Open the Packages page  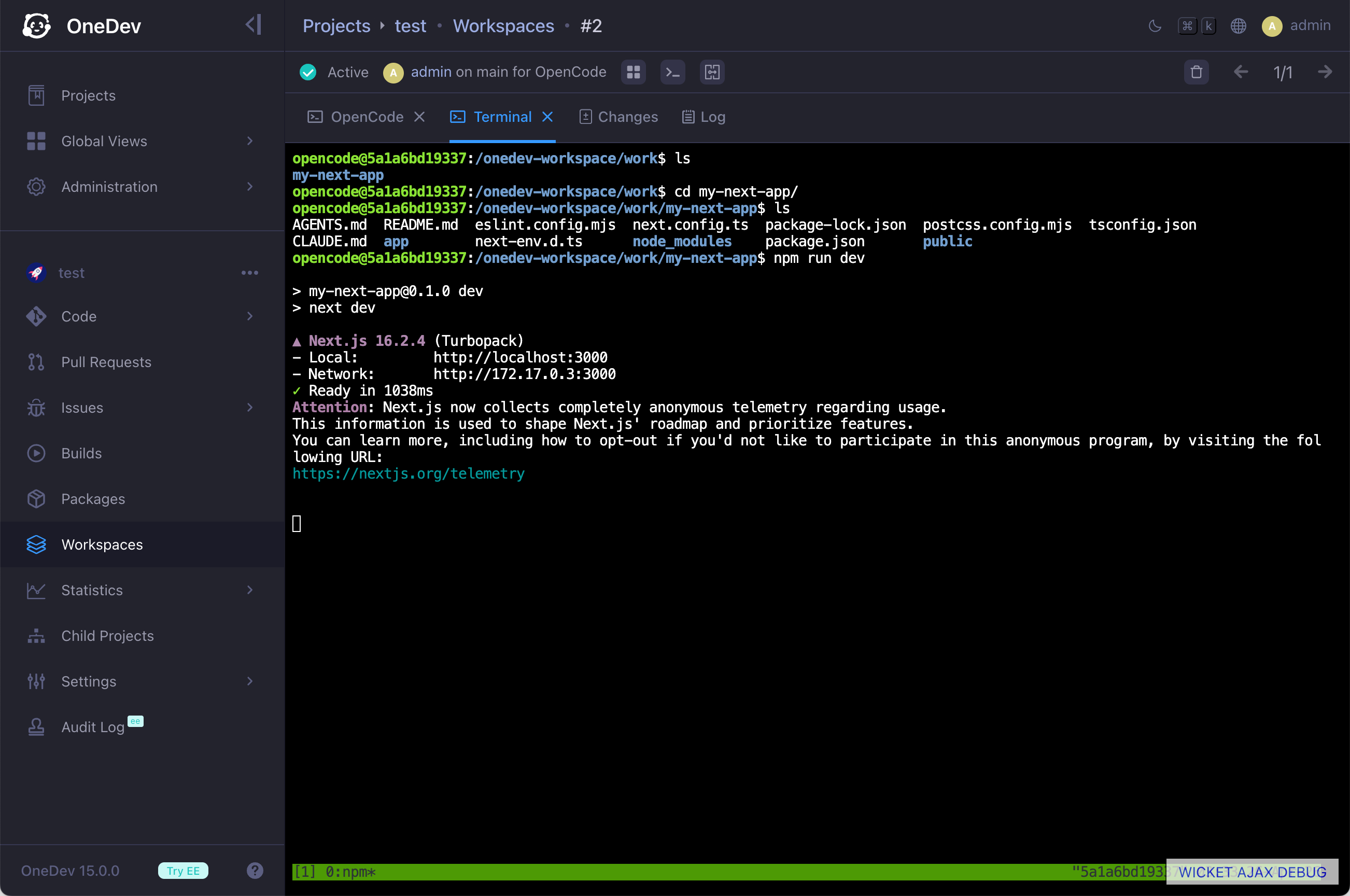point(142,499)
